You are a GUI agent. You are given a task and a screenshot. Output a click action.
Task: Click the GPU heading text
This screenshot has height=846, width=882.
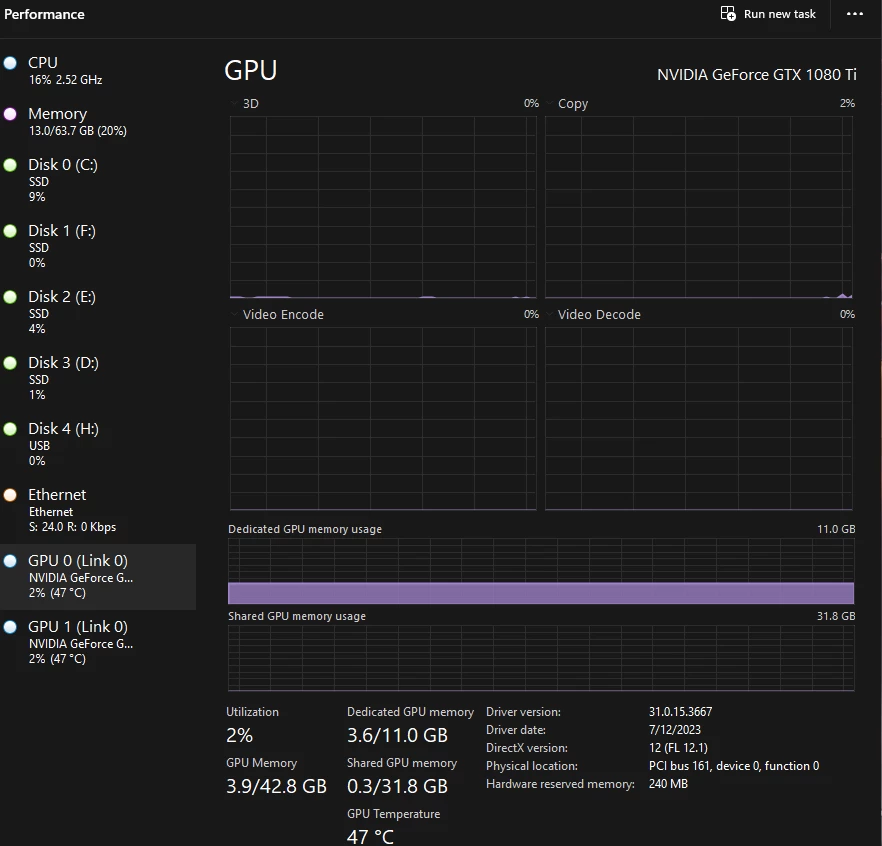[x=251, y=70]
